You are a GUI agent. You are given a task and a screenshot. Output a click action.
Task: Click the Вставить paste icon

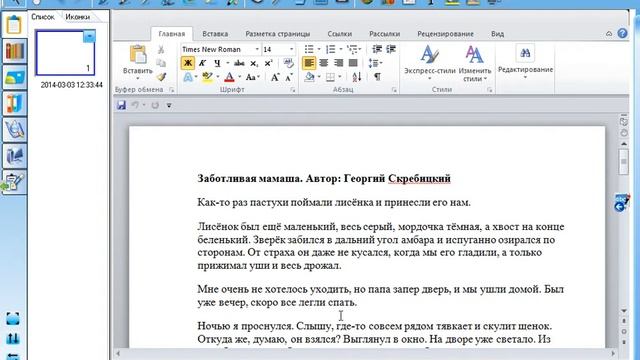click(x=138, y=55)
